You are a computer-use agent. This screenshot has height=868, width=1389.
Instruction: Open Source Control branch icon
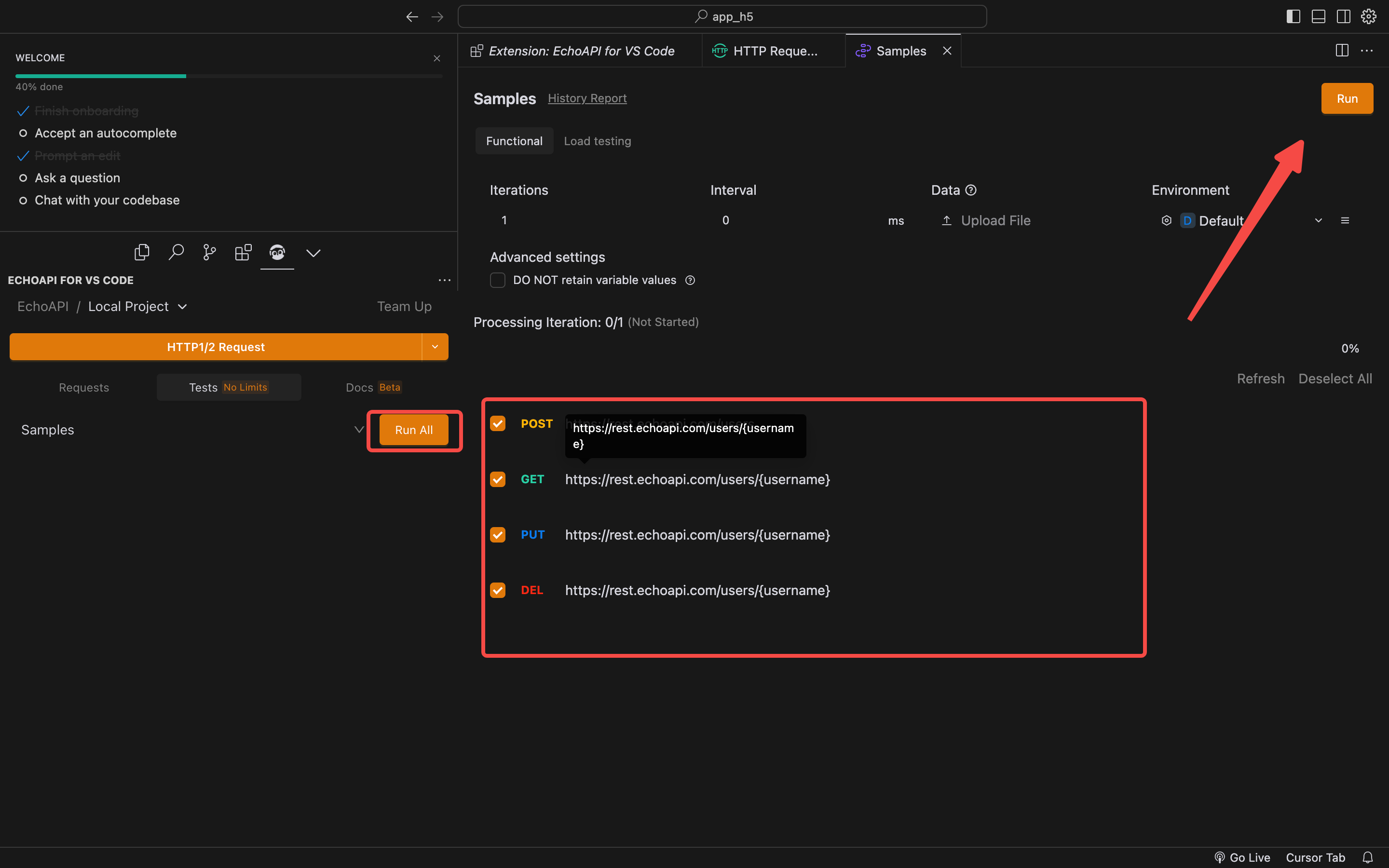(x=209, y=252)
